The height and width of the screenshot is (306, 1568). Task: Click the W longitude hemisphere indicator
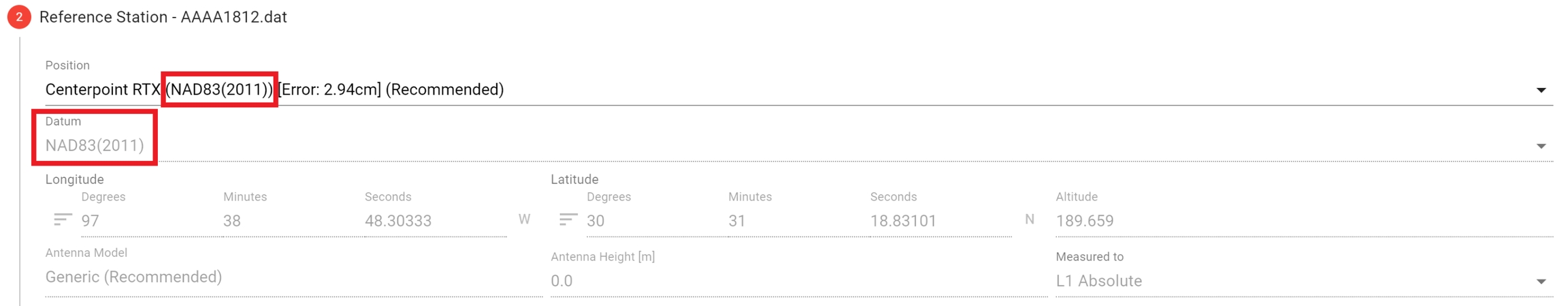tap(524, 219)
